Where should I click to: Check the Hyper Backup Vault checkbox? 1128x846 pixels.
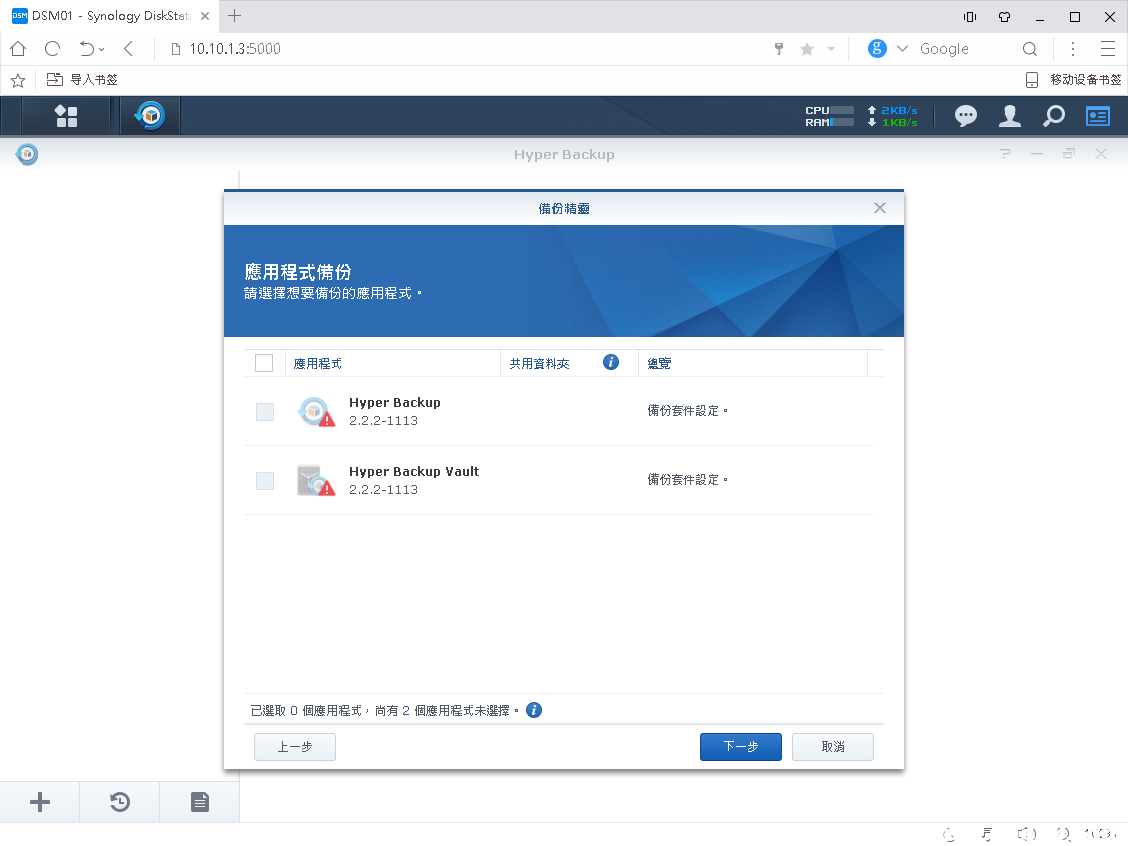(265, 481)
